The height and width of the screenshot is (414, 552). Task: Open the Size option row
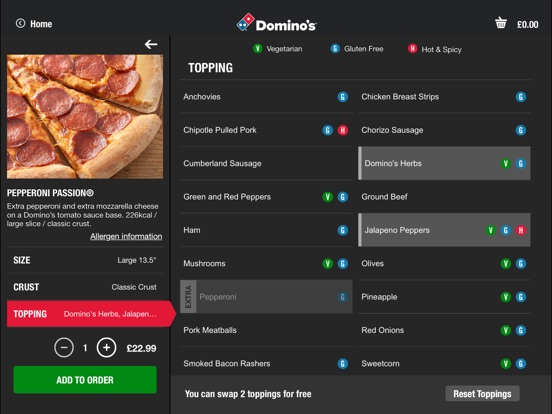point(85,260)
